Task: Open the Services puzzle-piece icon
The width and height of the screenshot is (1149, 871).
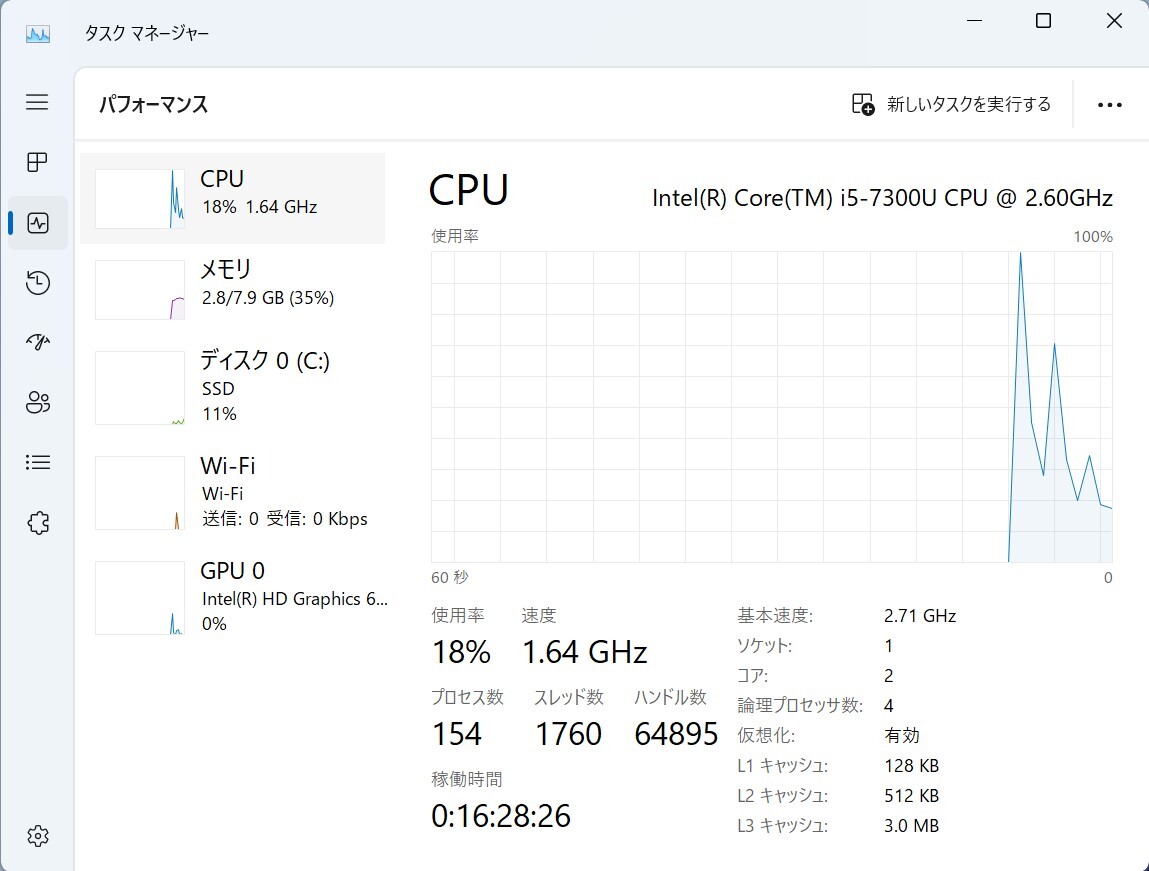Action: point(37,523)
